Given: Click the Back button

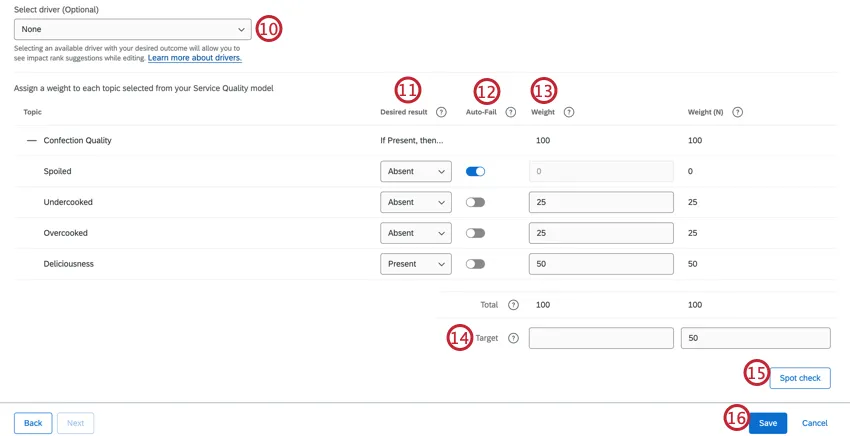Looking at the screenshot, I should (x=33, y=423).
